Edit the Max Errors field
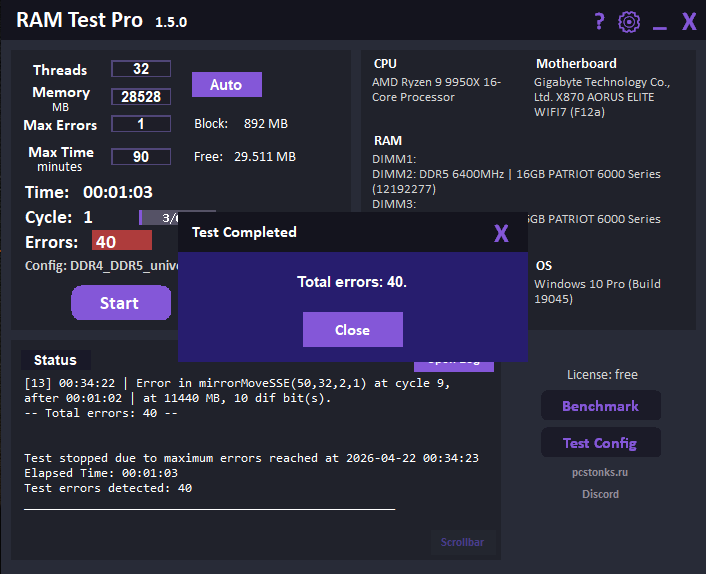 click(141, 124)
